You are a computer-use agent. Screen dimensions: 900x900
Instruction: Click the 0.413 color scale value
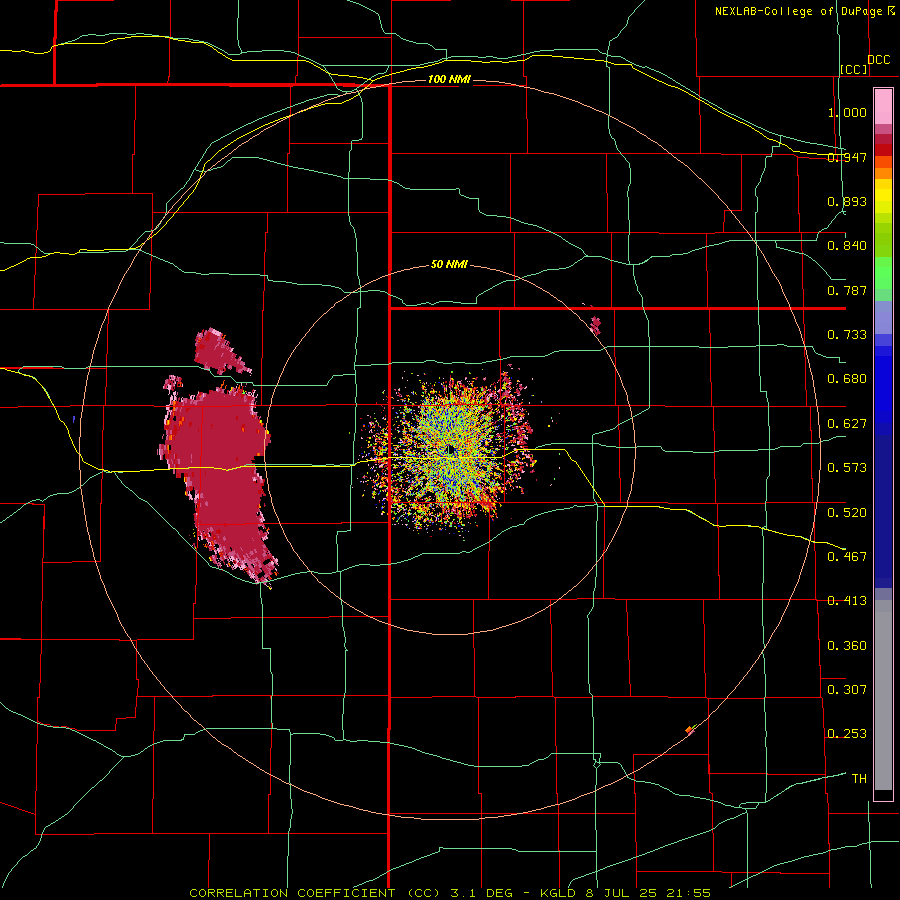[847, 601]
